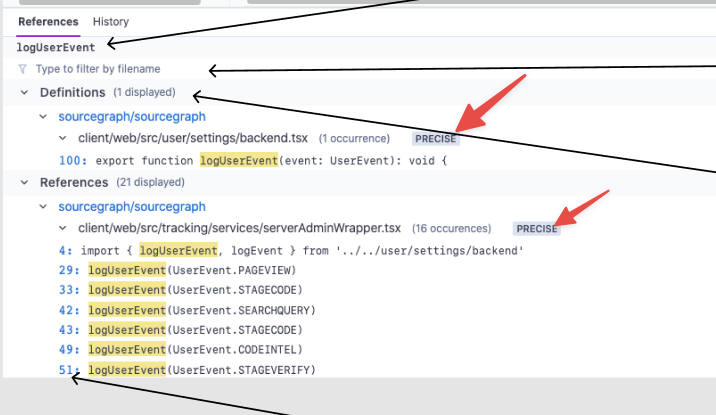This screenshot has width=716, height=415.
Task: Open line 33 UserEvent.STAGECODE reference
Action: coord(181,290)
